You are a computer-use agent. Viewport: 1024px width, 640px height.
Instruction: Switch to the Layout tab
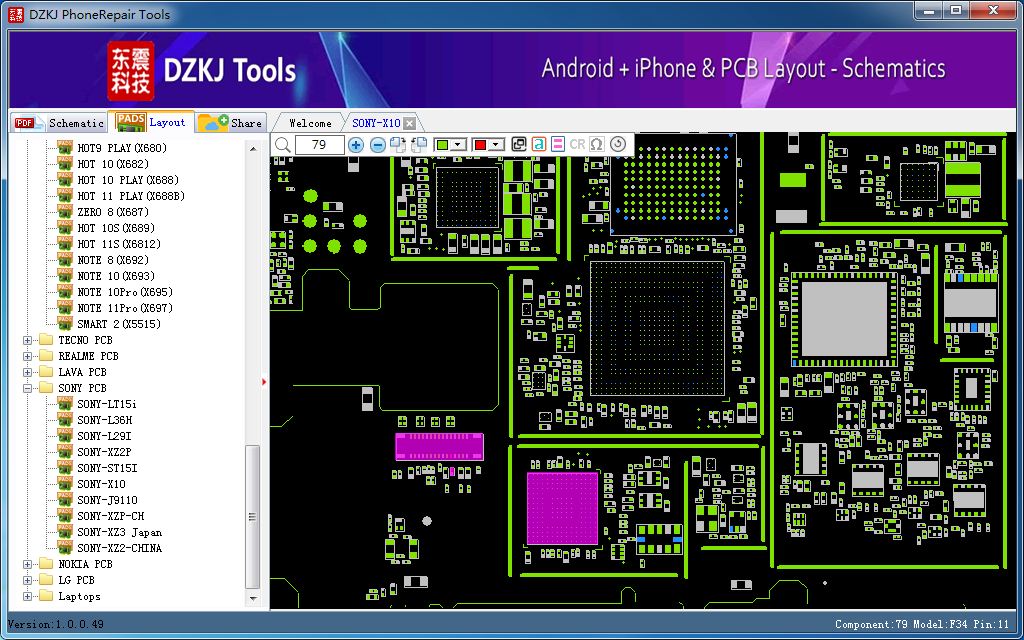tap(152, 121)
